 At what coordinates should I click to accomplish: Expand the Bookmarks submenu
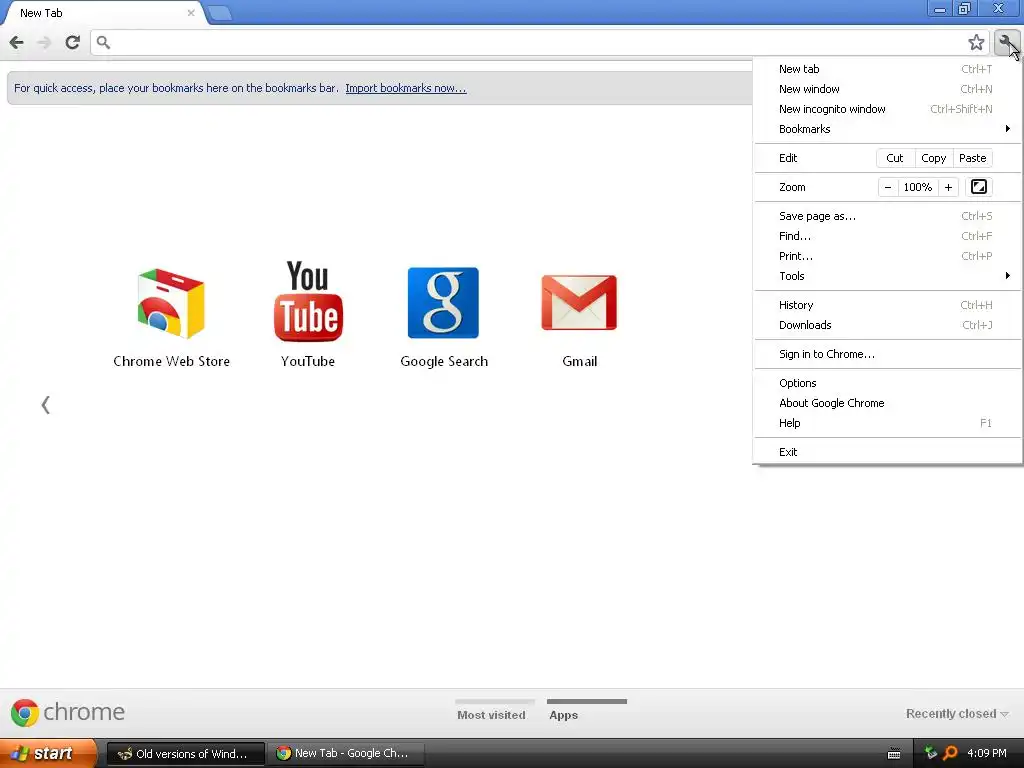click(888, 129)
